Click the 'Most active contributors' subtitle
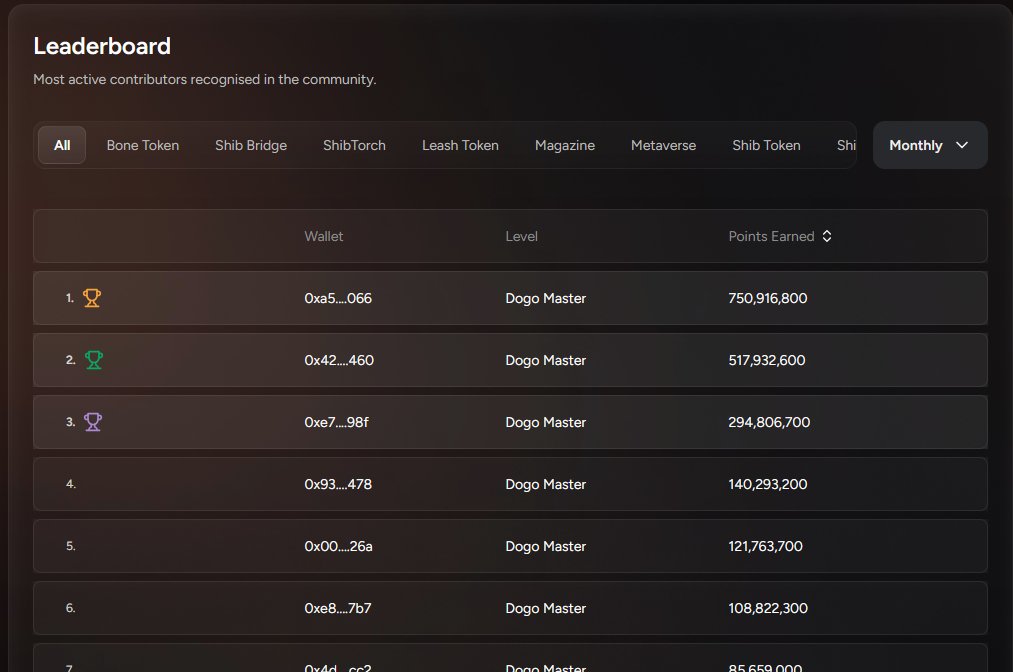 point(204,79)
